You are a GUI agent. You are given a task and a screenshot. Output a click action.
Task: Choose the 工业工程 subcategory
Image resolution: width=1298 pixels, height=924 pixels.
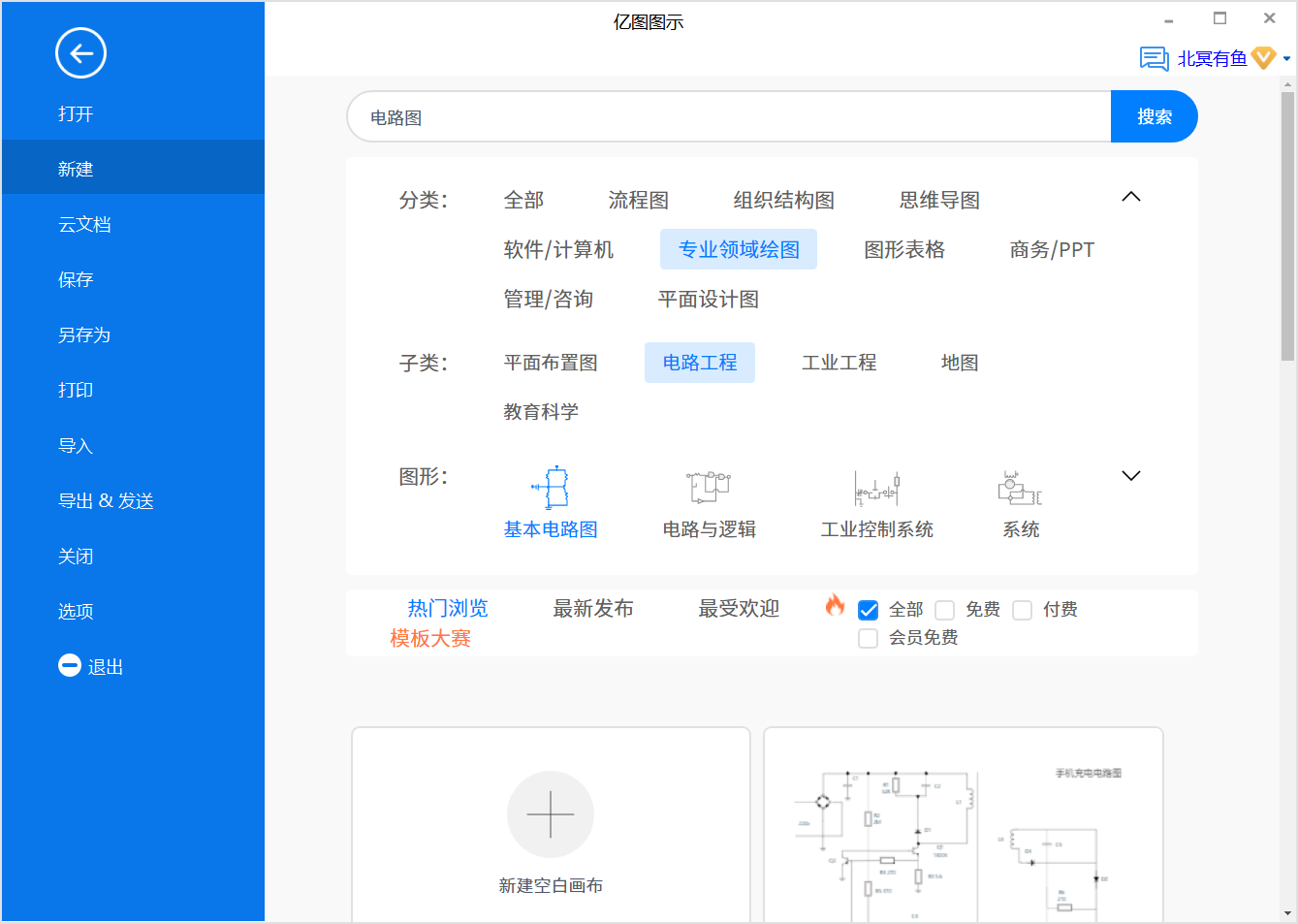(839, 363)
